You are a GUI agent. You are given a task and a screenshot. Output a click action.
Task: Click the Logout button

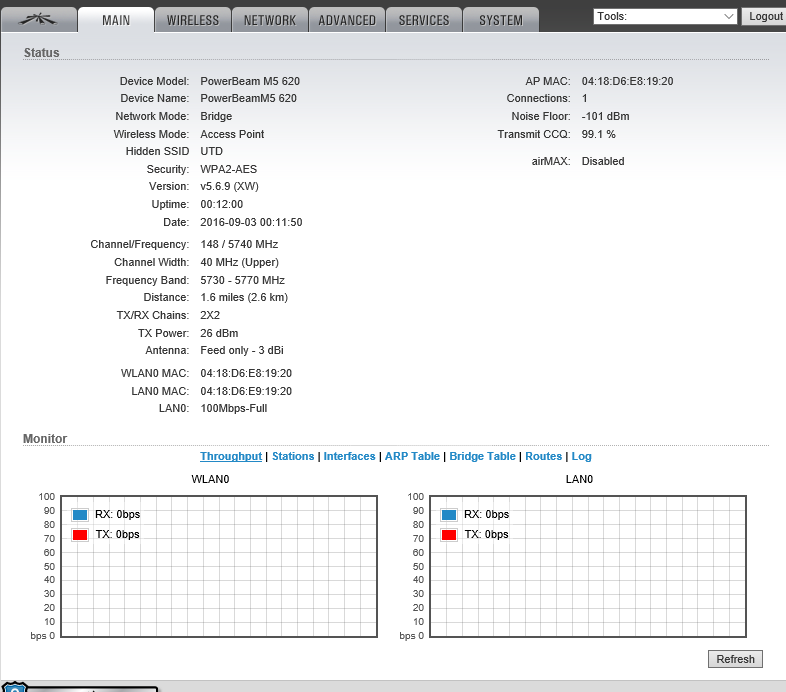764,17
